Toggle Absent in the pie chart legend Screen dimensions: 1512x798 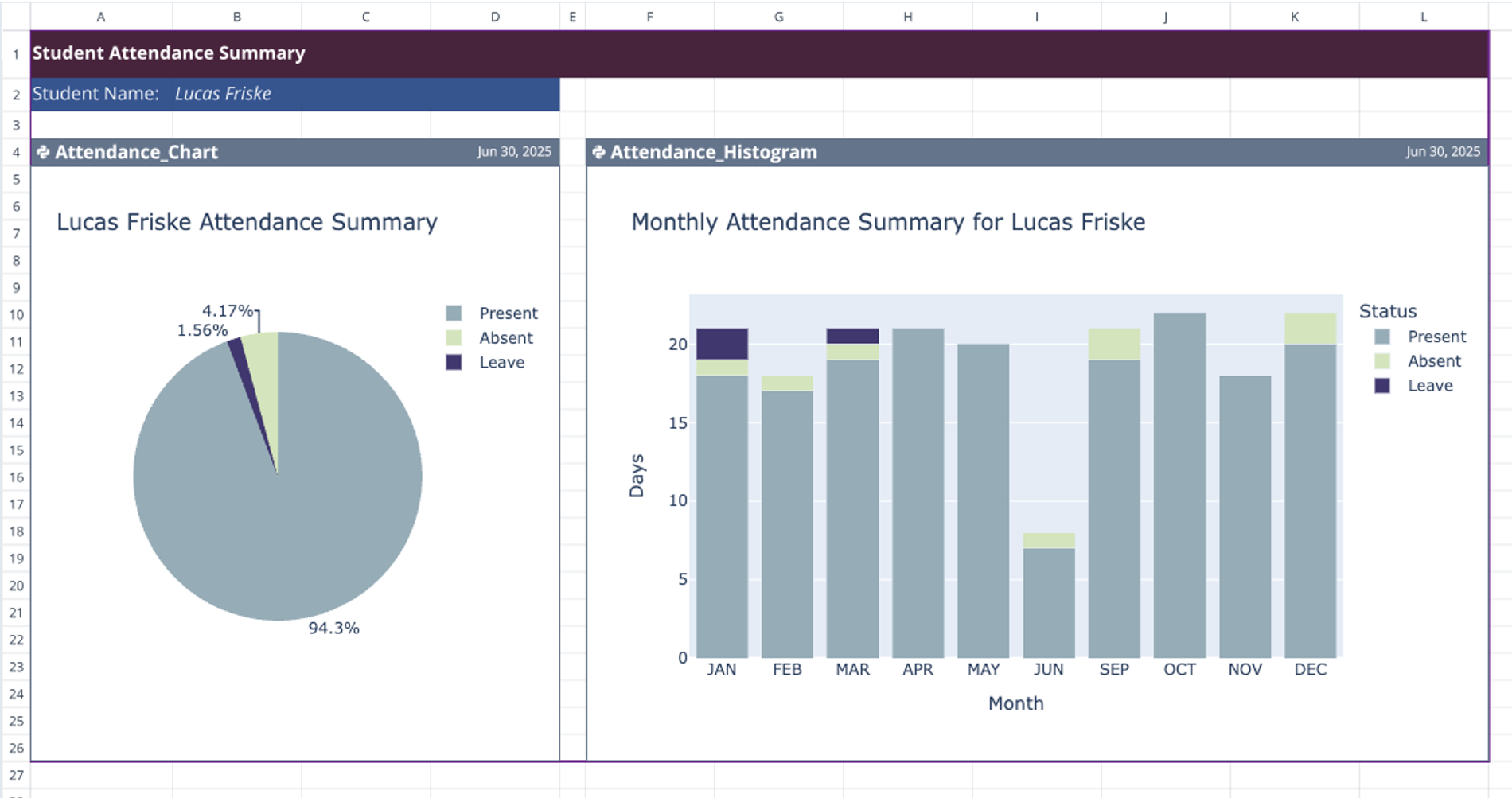point(505,338)
